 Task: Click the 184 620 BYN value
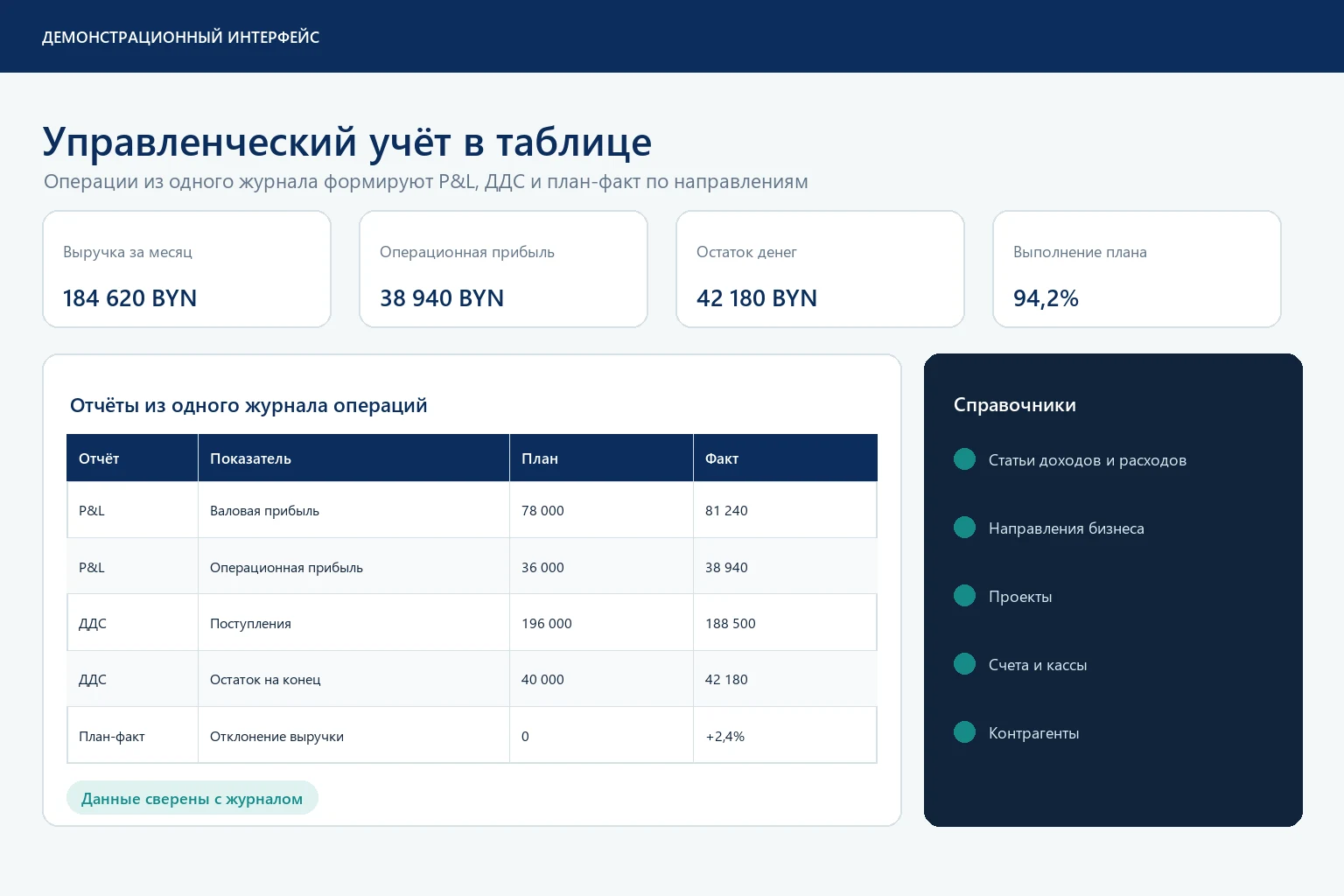(129, 298)
